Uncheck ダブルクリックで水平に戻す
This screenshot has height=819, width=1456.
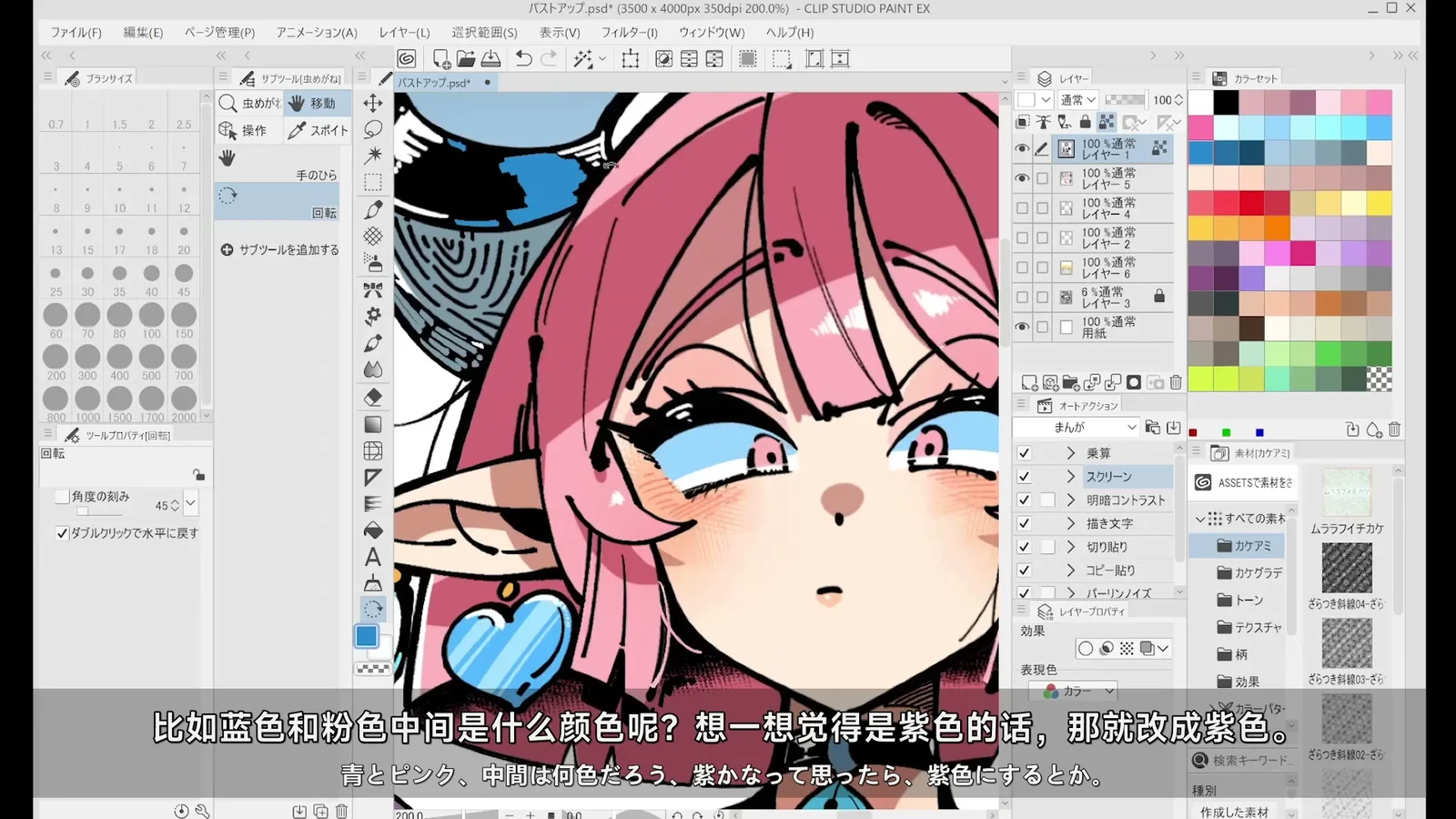coord(62,533)
